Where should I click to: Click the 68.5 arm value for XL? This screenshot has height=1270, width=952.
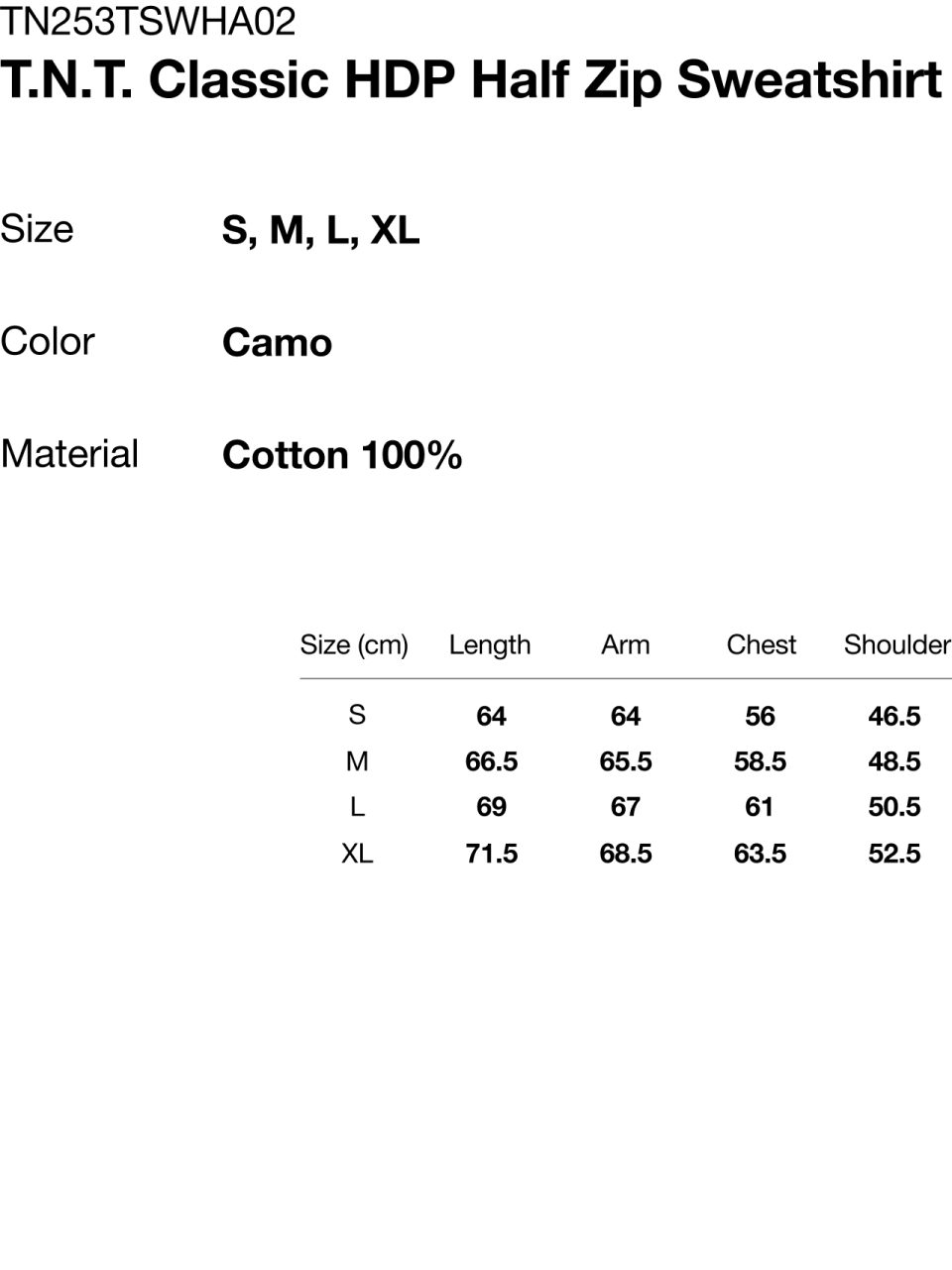click(626, 854)
